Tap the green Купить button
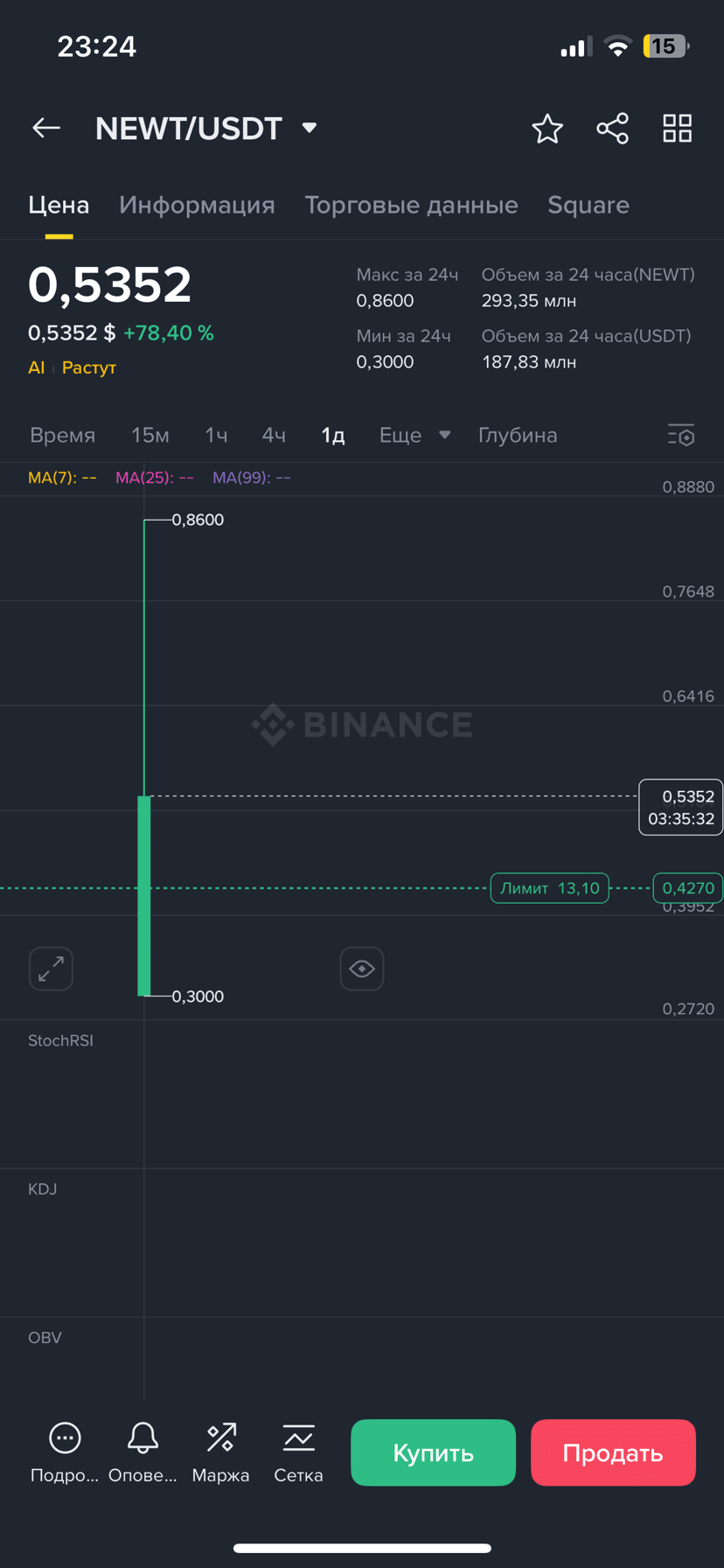Viewport: 724px width, 1568px height. 433,1452
